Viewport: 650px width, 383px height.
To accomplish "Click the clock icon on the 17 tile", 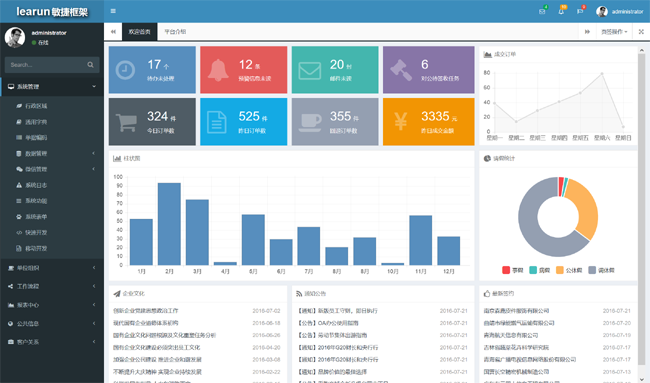I will point(125,70).
